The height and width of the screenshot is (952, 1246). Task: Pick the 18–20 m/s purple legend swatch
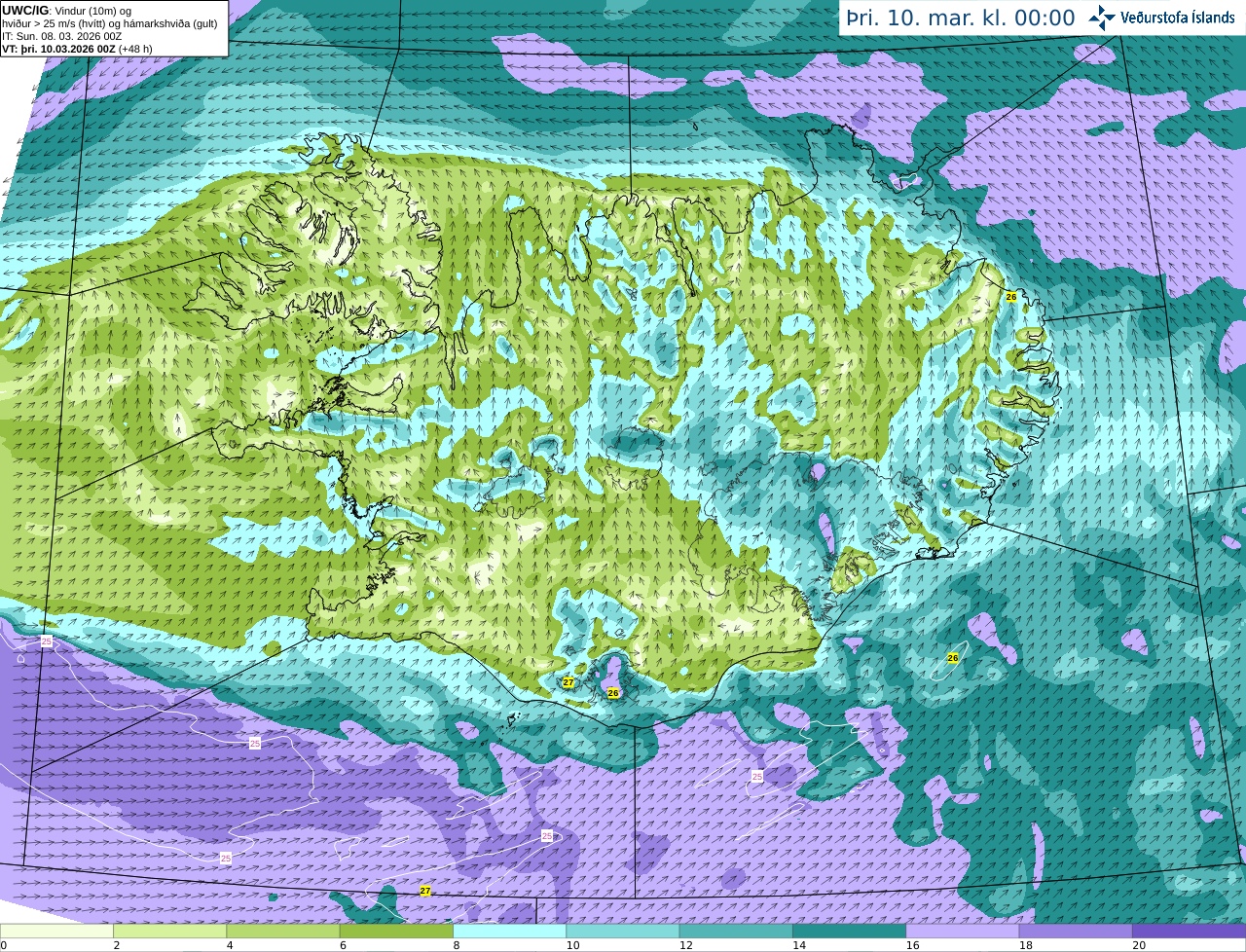click(1076, 931)
